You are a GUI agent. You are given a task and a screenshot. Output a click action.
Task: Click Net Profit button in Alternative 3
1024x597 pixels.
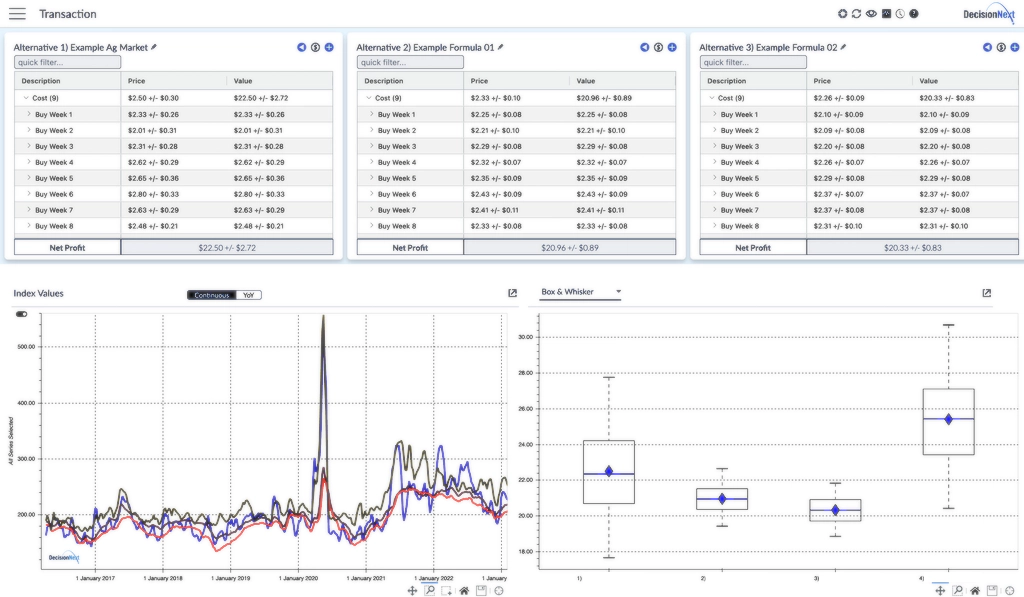753,247
